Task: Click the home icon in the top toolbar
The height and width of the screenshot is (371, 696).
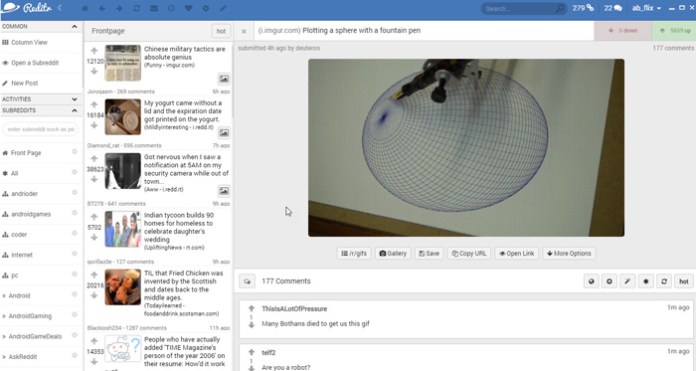Action: [85, 8]
